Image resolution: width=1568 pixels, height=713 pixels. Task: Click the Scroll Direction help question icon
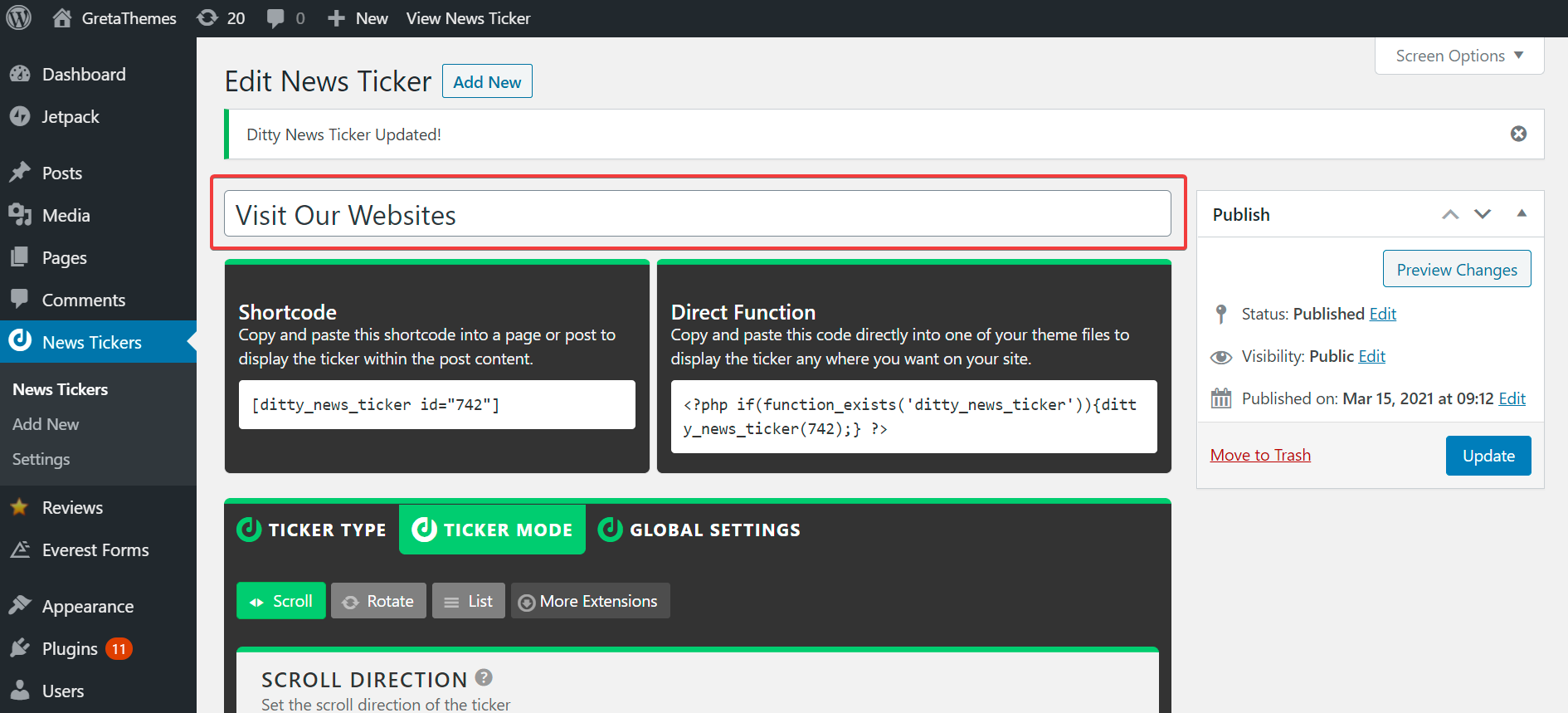(484, 677)
